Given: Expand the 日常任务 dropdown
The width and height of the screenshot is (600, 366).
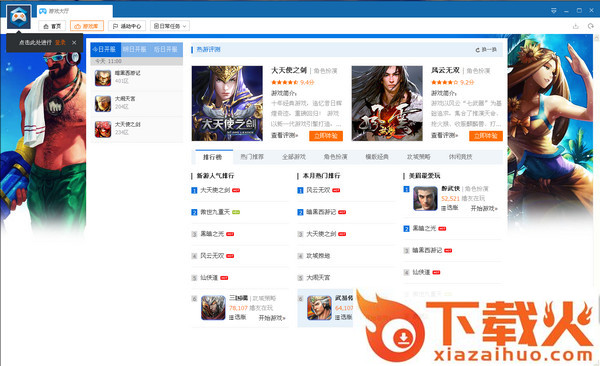Looking at the screenshot, I should (170, 26).
